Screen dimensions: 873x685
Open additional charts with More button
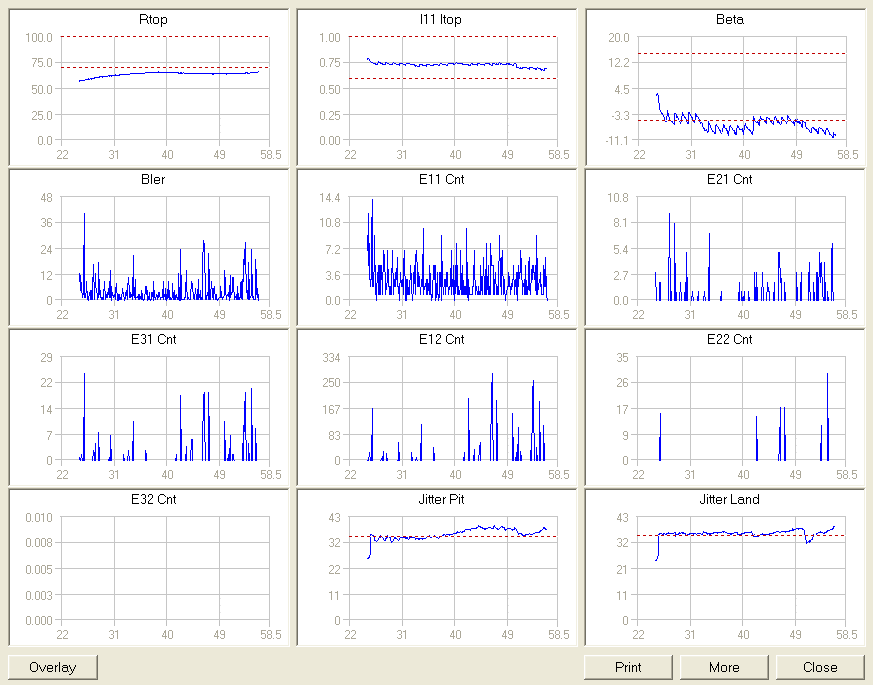[x=724, y=667]
